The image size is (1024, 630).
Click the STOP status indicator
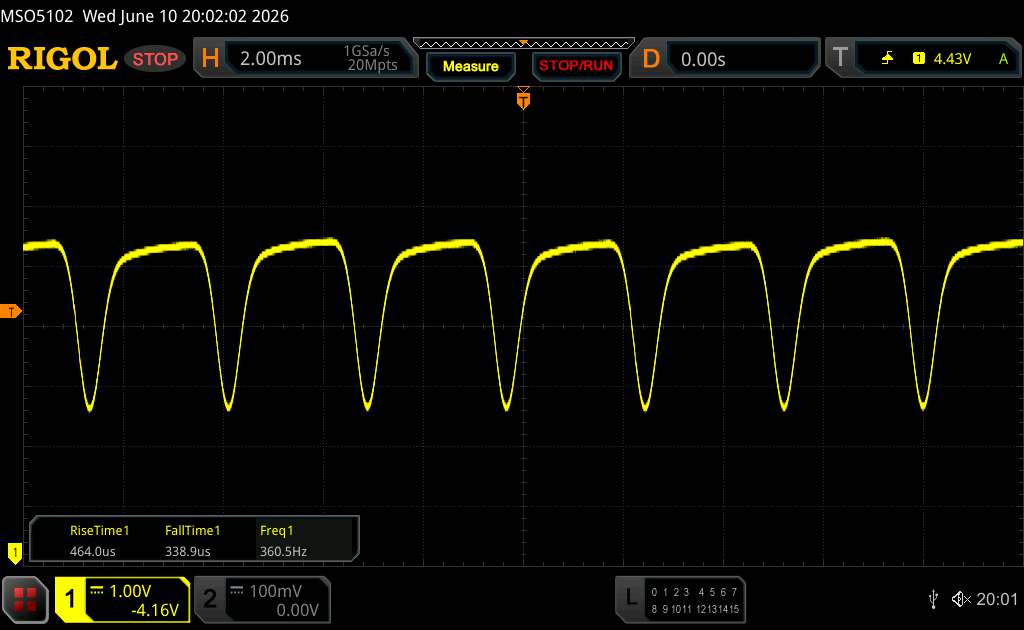tap(155, 59)
